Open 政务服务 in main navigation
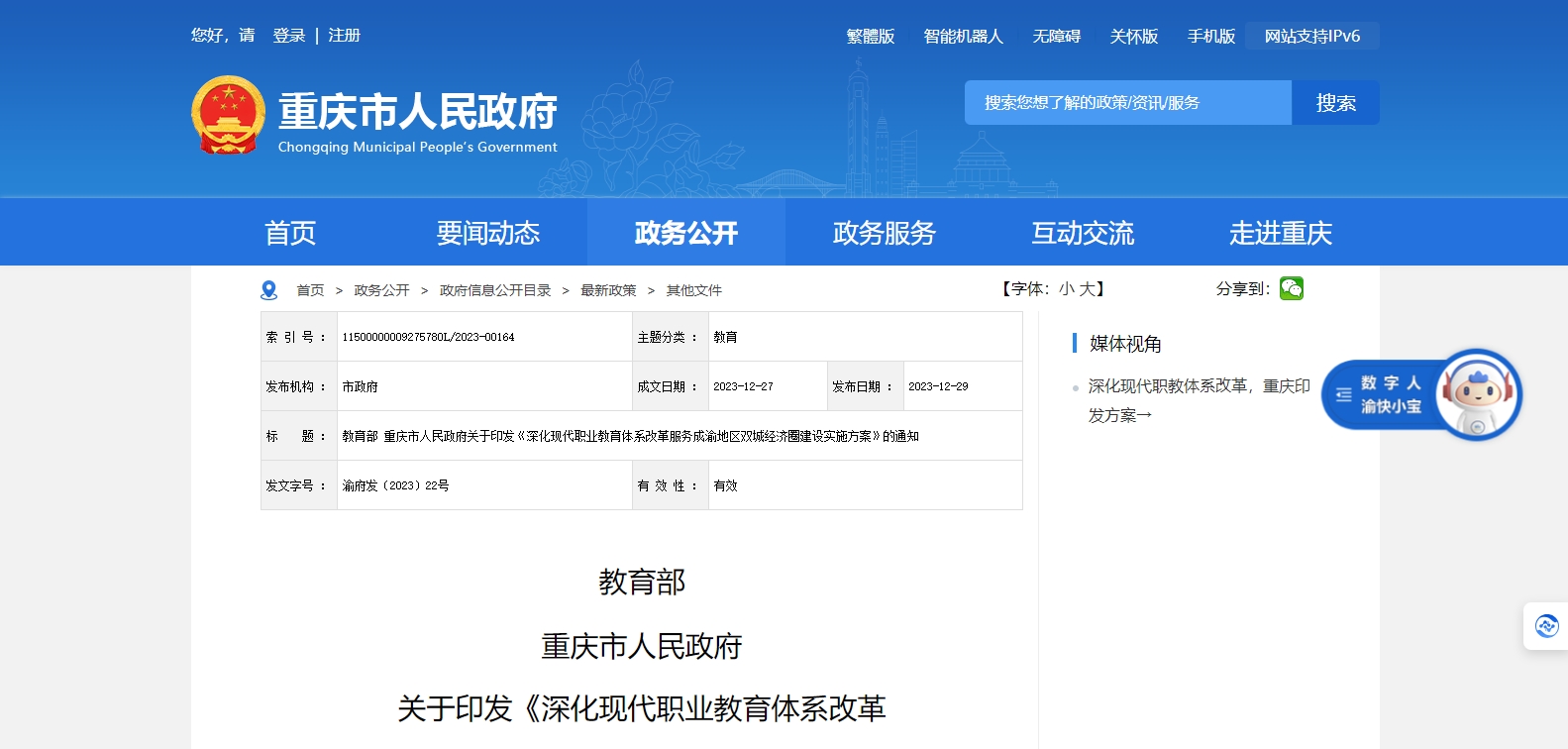 (x=884, y=233)
